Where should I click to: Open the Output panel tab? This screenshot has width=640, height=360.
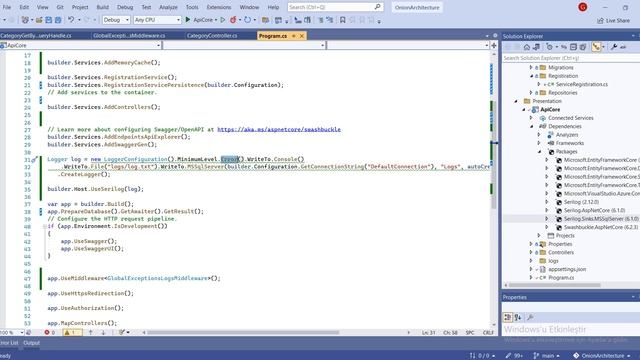pyautogui.click(x=31, y=343)
